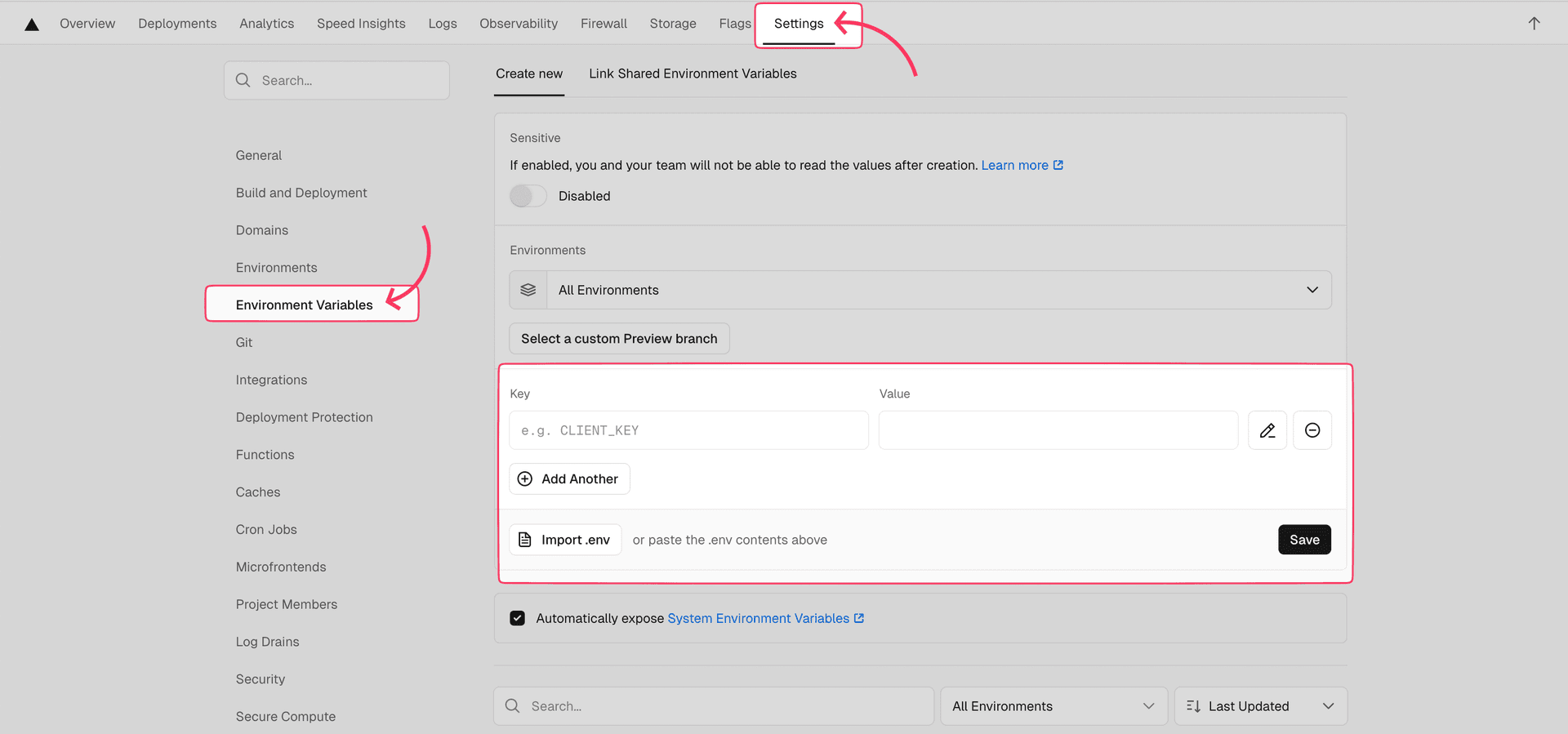The height and width of the screenshot is (734, 1568).
Task: Click the pencil edit icon beside Value
Action: [1267, 430]
